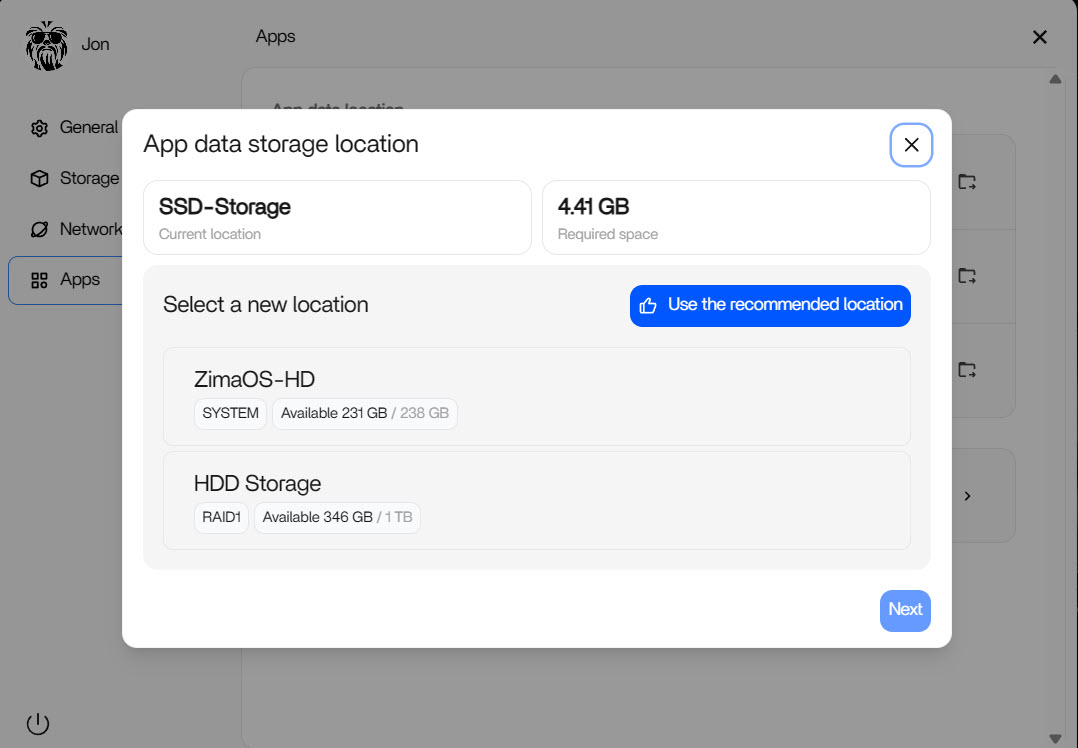Click the topmost folder-move icon behind the dialog
1078x748 pixels.
point(966,182)
